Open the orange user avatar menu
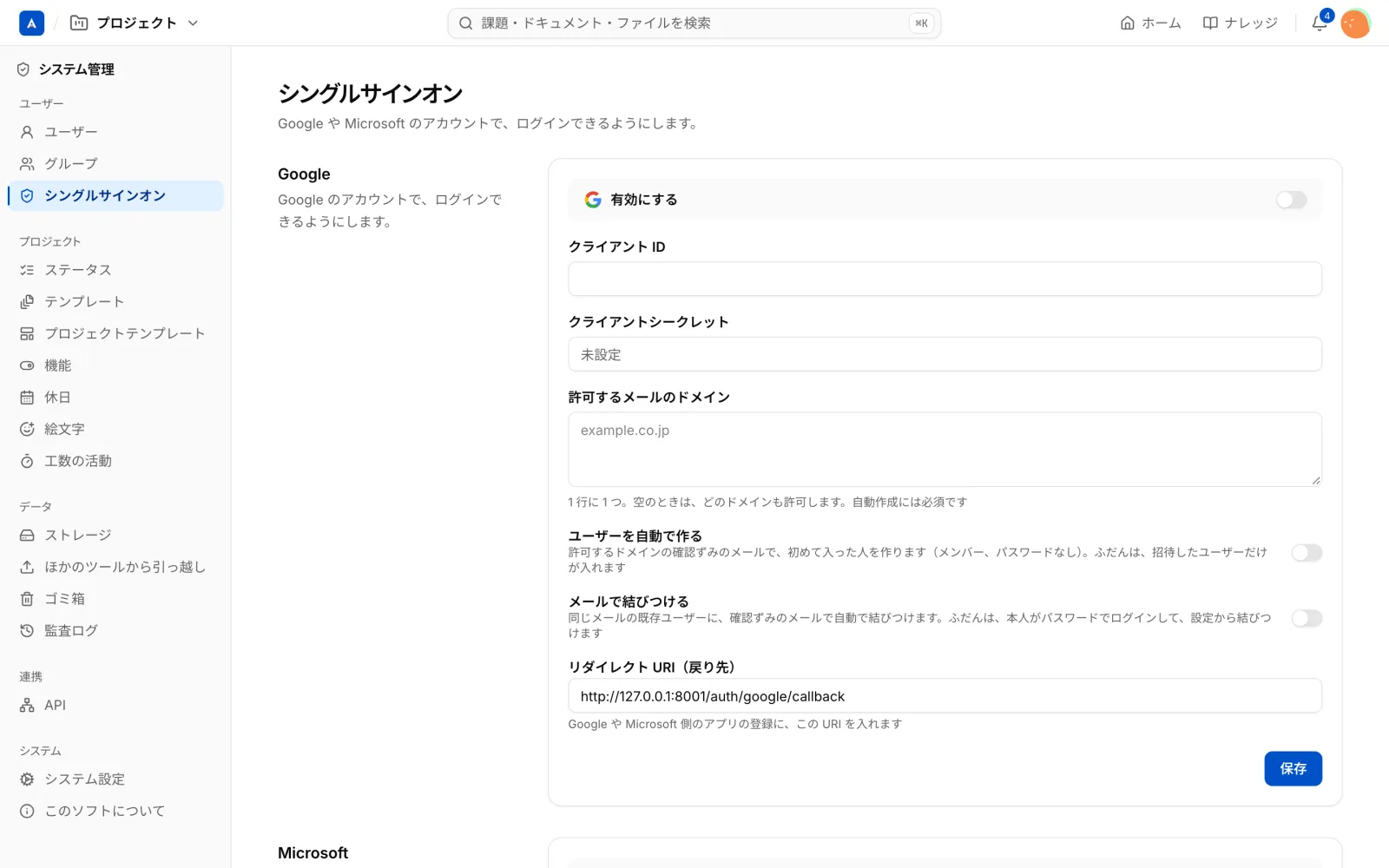 pos(1355,23)
